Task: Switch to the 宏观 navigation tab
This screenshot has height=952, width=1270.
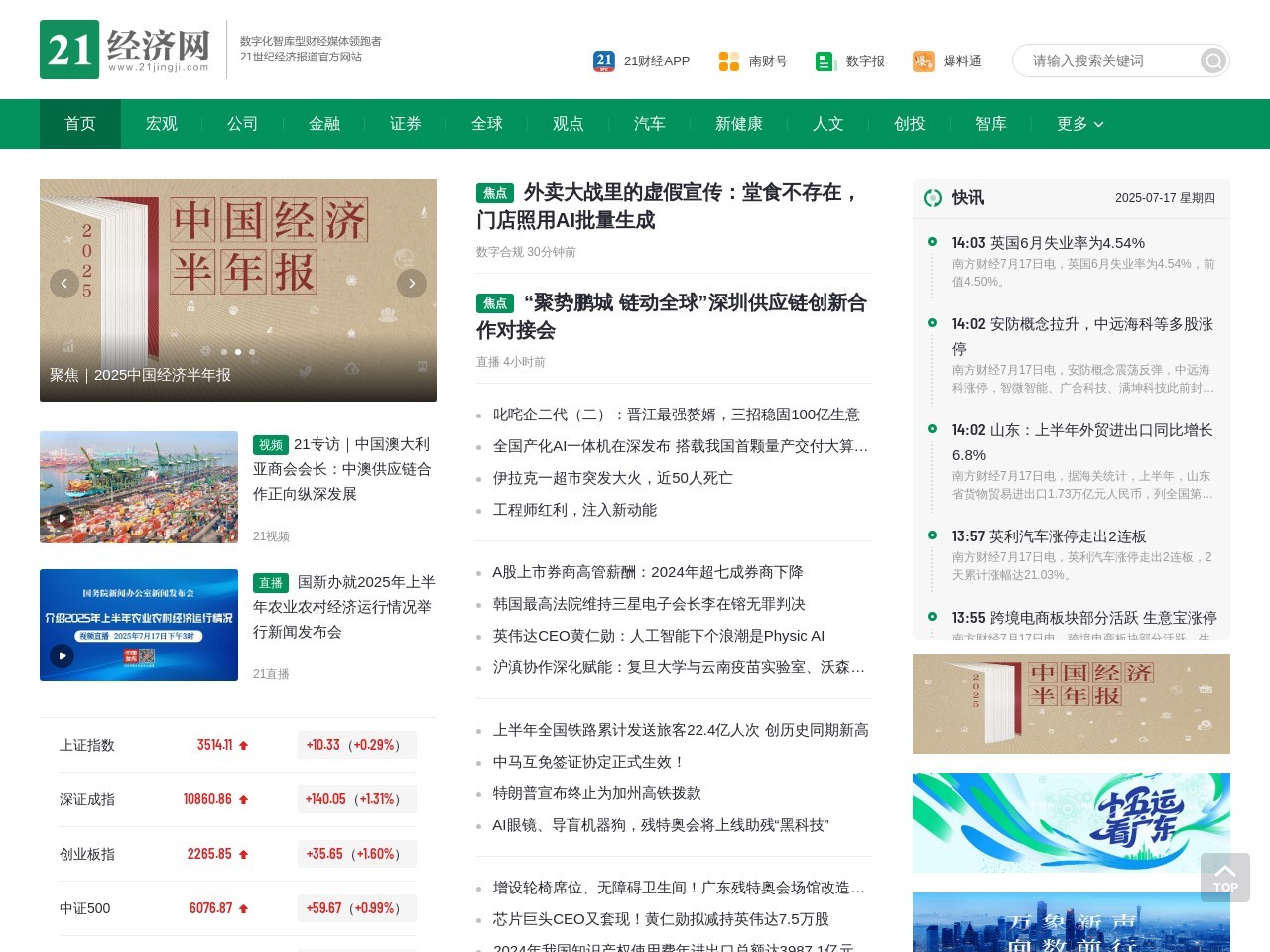Action: 160,124
